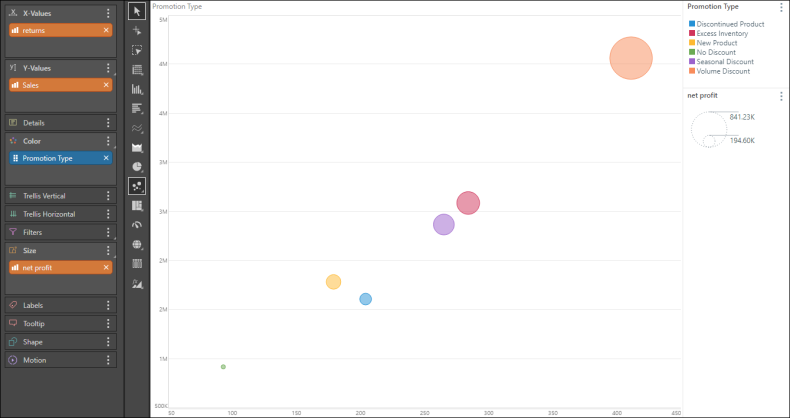
Task: Switch to globe map visualization
Action: [x=137, y=244]
